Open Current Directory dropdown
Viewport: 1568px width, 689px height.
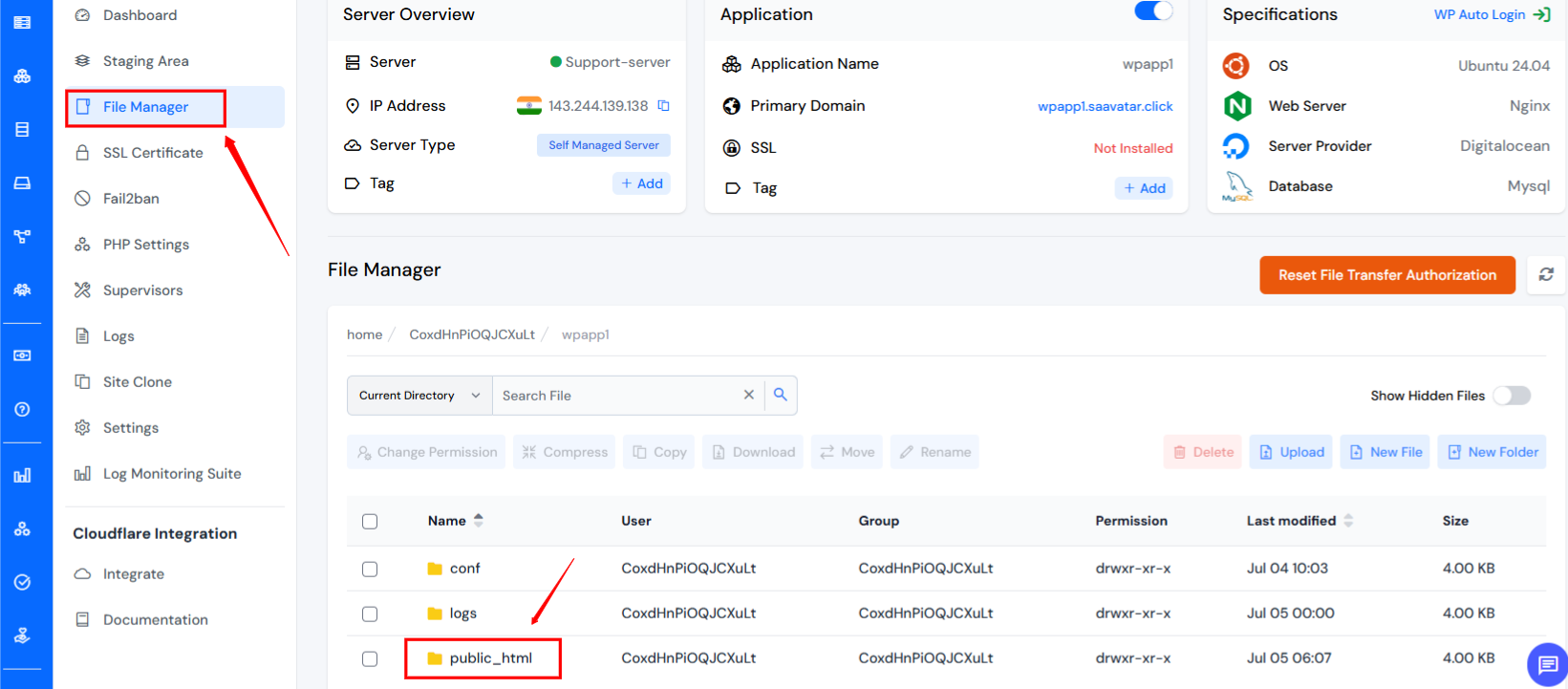click(x=419, y=396)
